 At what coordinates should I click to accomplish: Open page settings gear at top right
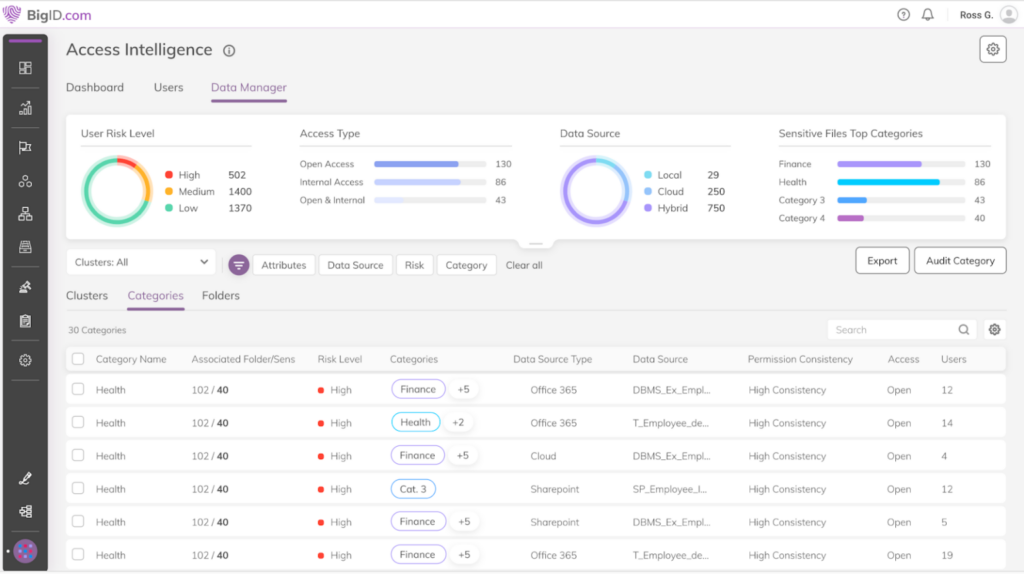click(992, 49)
